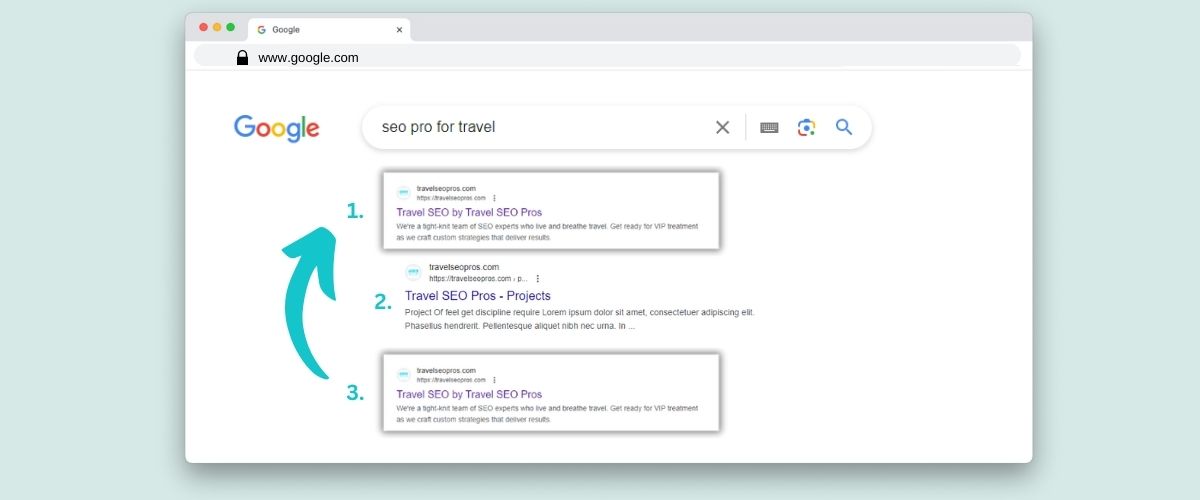The width and height of the screenshot is (1200, 500).
Task: Open the bottommost 'Travel SEO by Travel SEO Pros' link
Action: 469,394
